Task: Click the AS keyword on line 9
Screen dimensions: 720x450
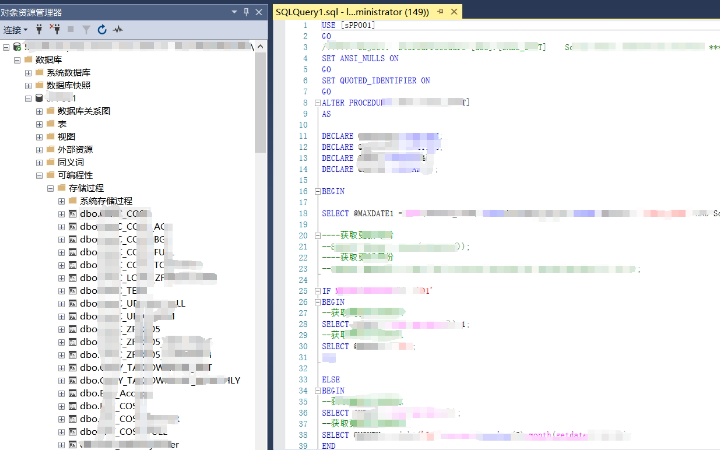Action: click(326, 114)
